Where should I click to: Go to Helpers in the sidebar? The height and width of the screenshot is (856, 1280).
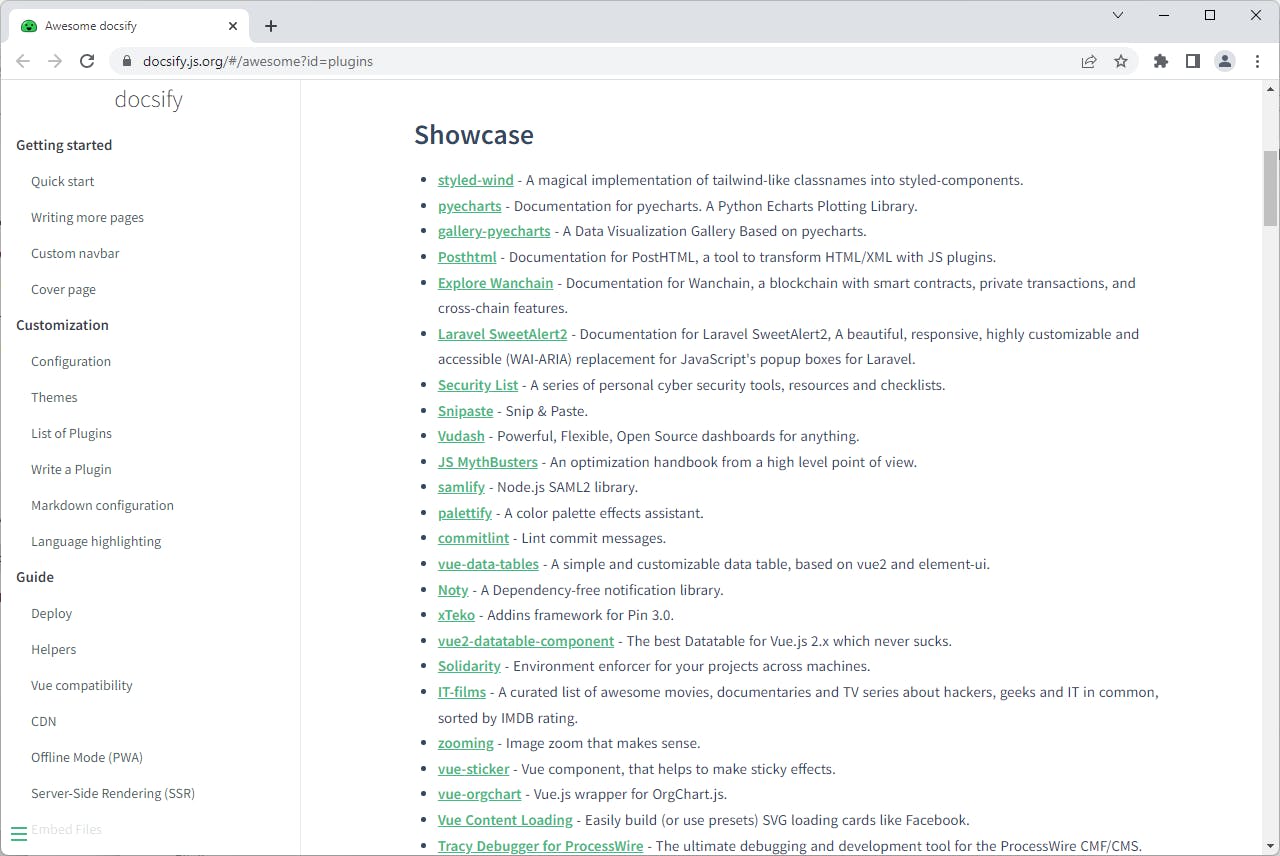tap(54, 649)
